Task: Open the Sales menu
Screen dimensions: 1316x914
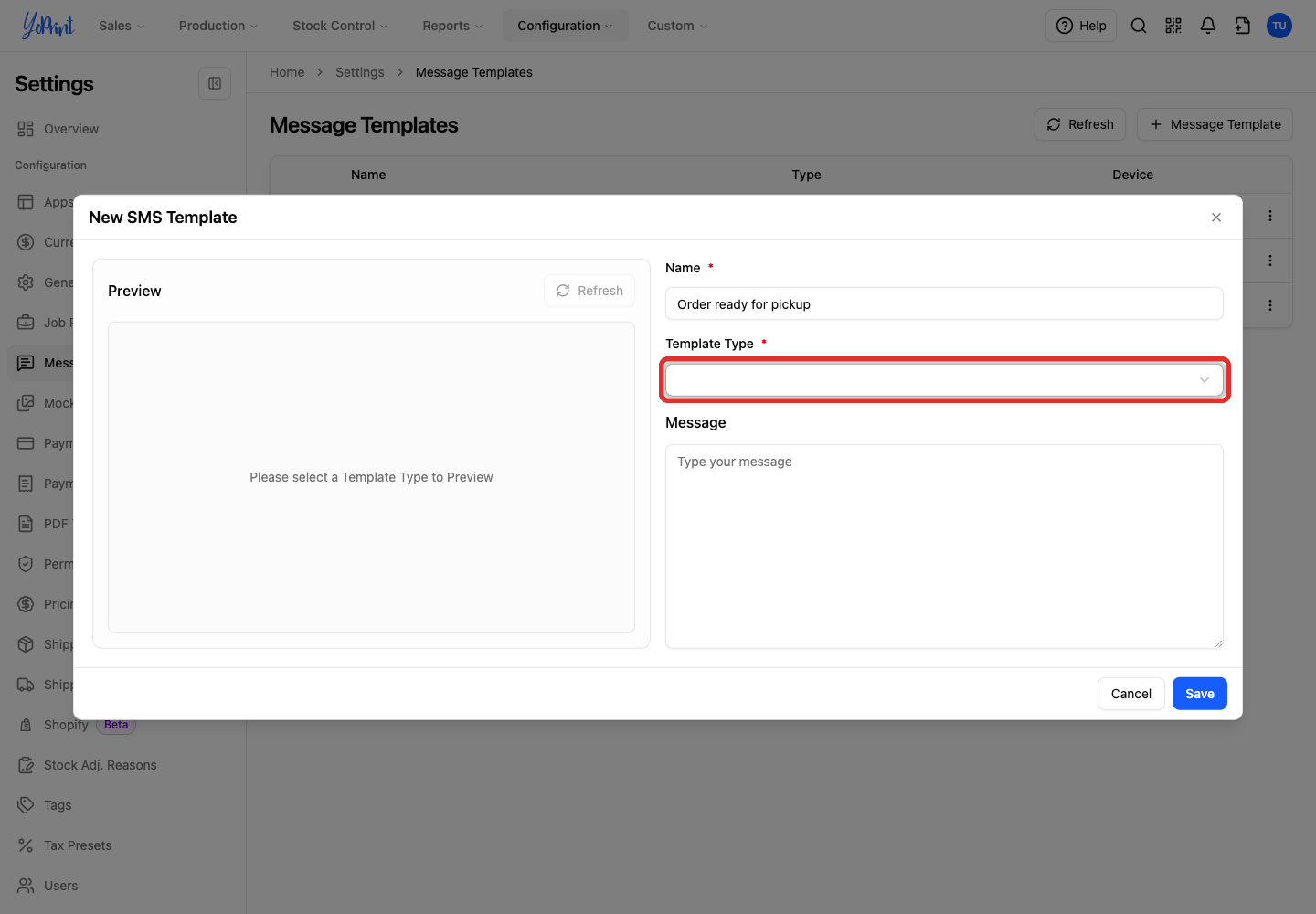Action: click(122, 26)
